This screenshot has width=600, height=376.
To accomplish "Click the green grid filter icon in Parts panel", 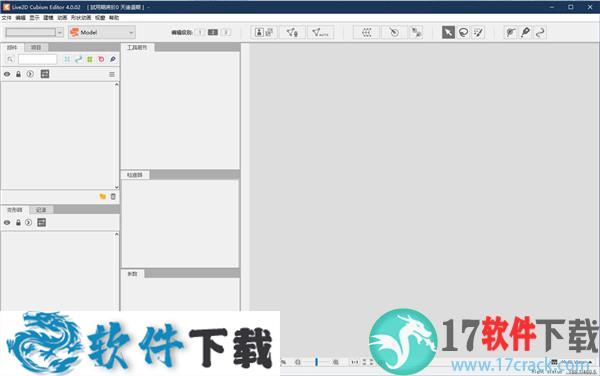I will click(x=90, y=59).
